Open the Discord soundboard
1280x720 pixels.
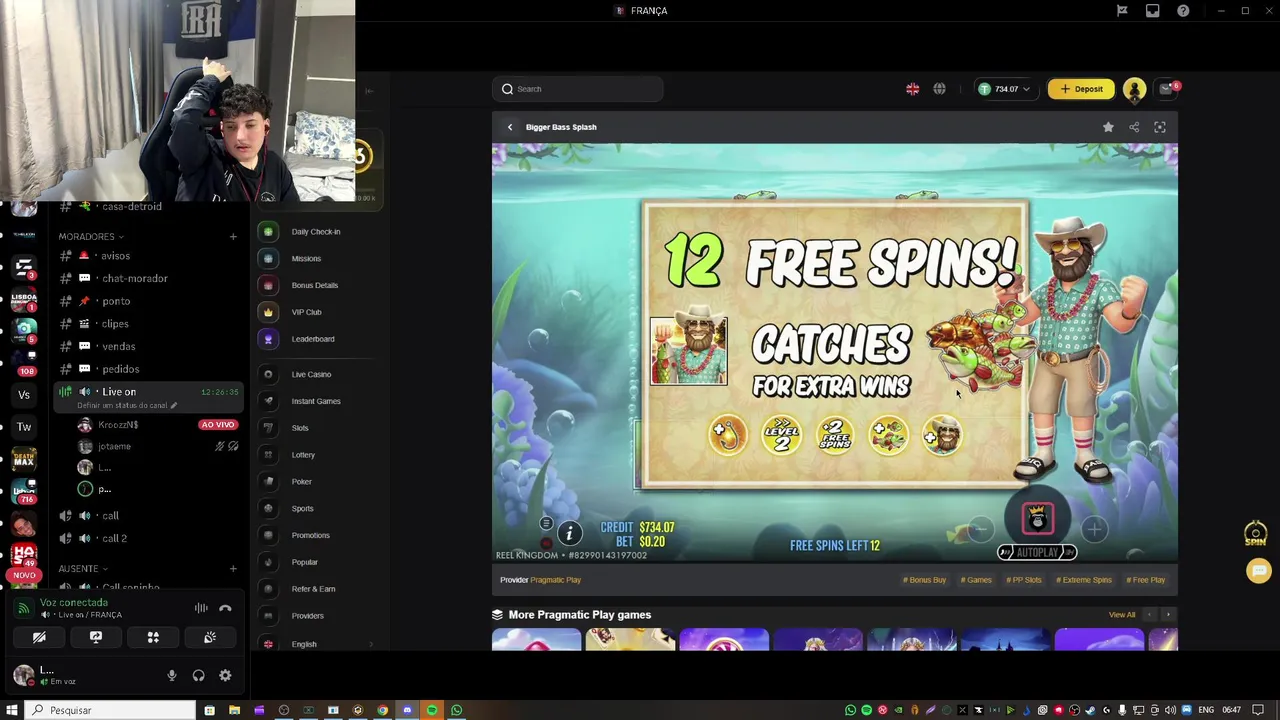pos(210,637)
